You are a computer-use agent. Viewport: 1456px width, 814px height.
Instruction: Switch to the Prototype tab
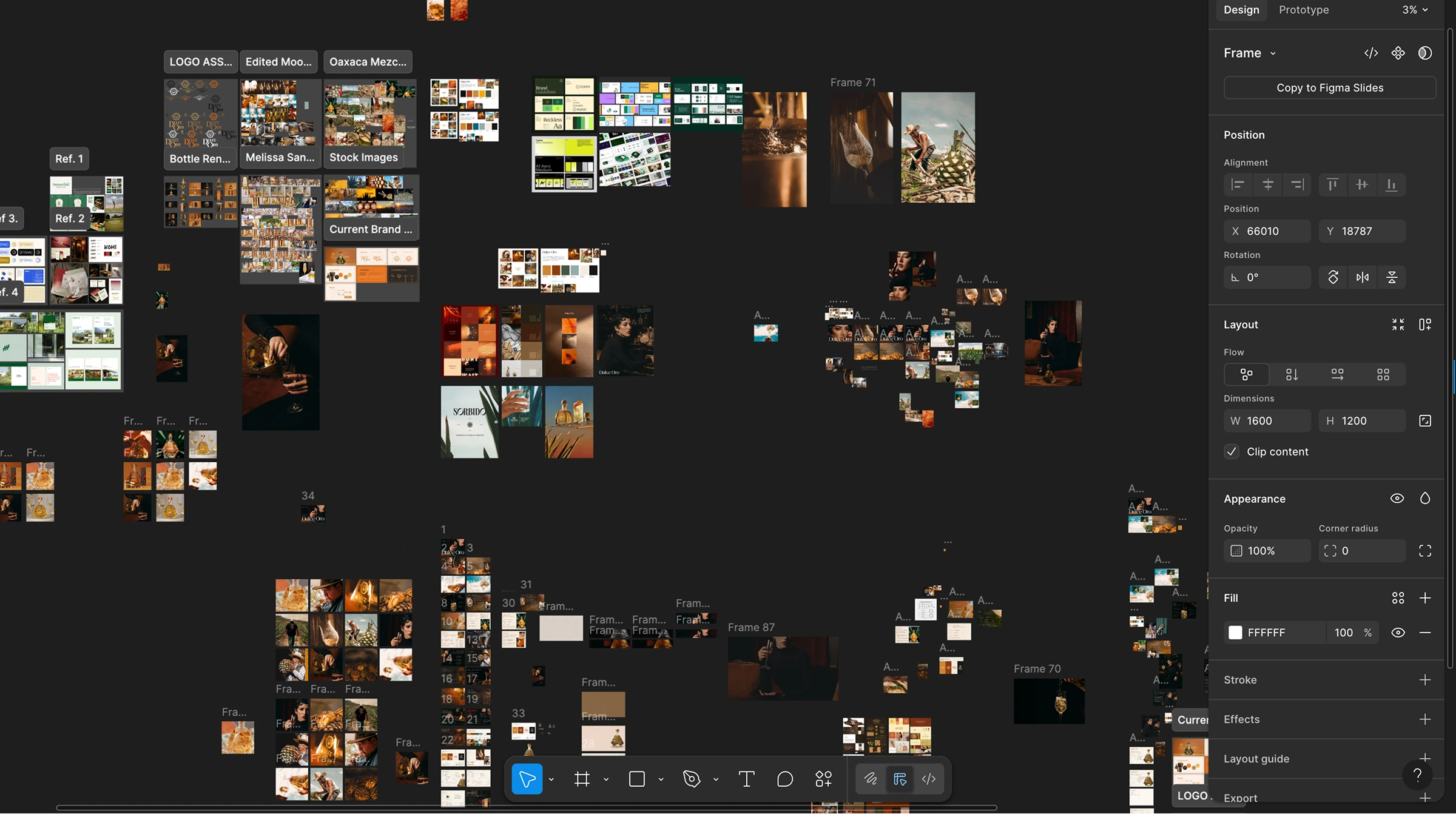point(1303,10)
